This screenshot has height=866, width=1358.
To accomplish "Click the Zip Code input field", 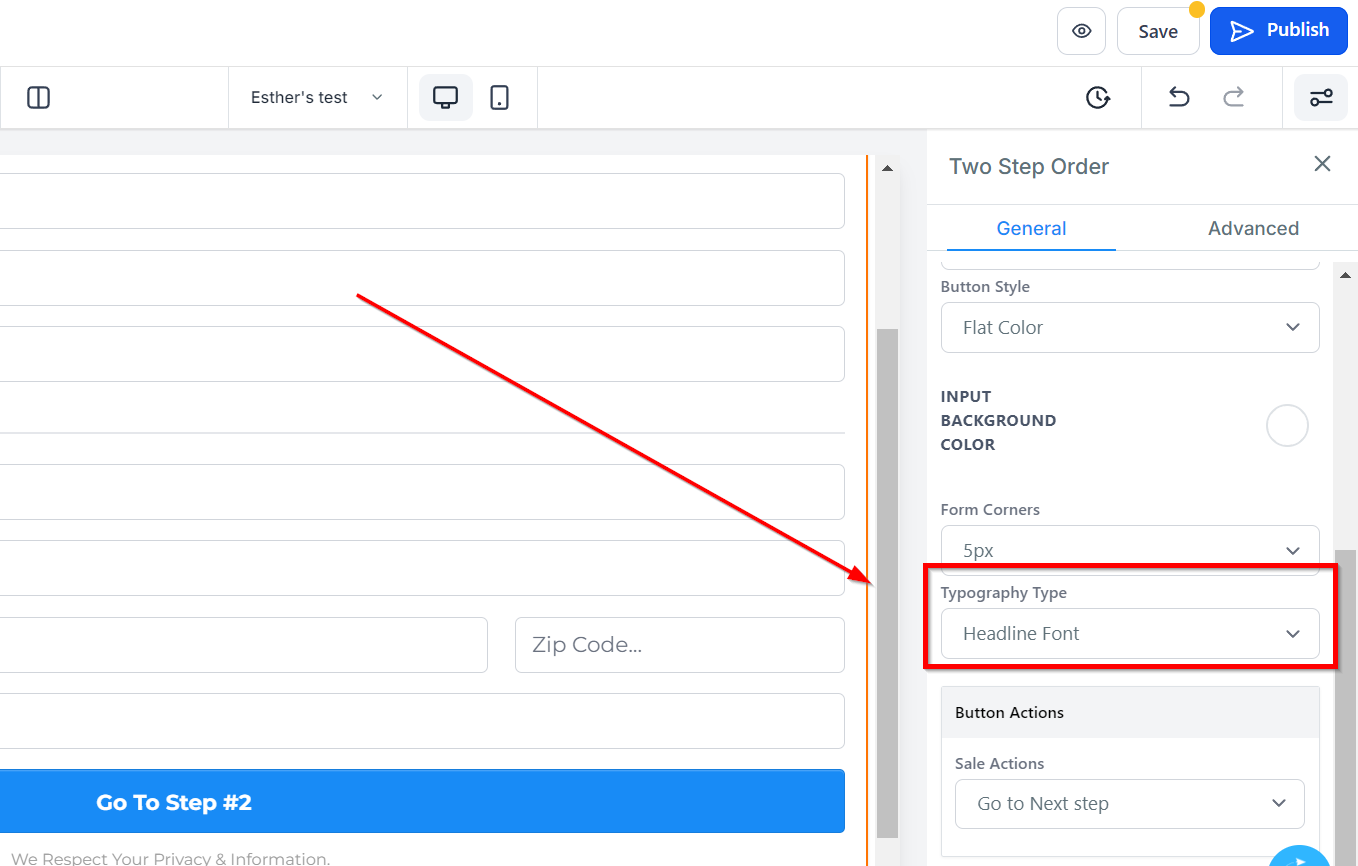I will [680, 645].
